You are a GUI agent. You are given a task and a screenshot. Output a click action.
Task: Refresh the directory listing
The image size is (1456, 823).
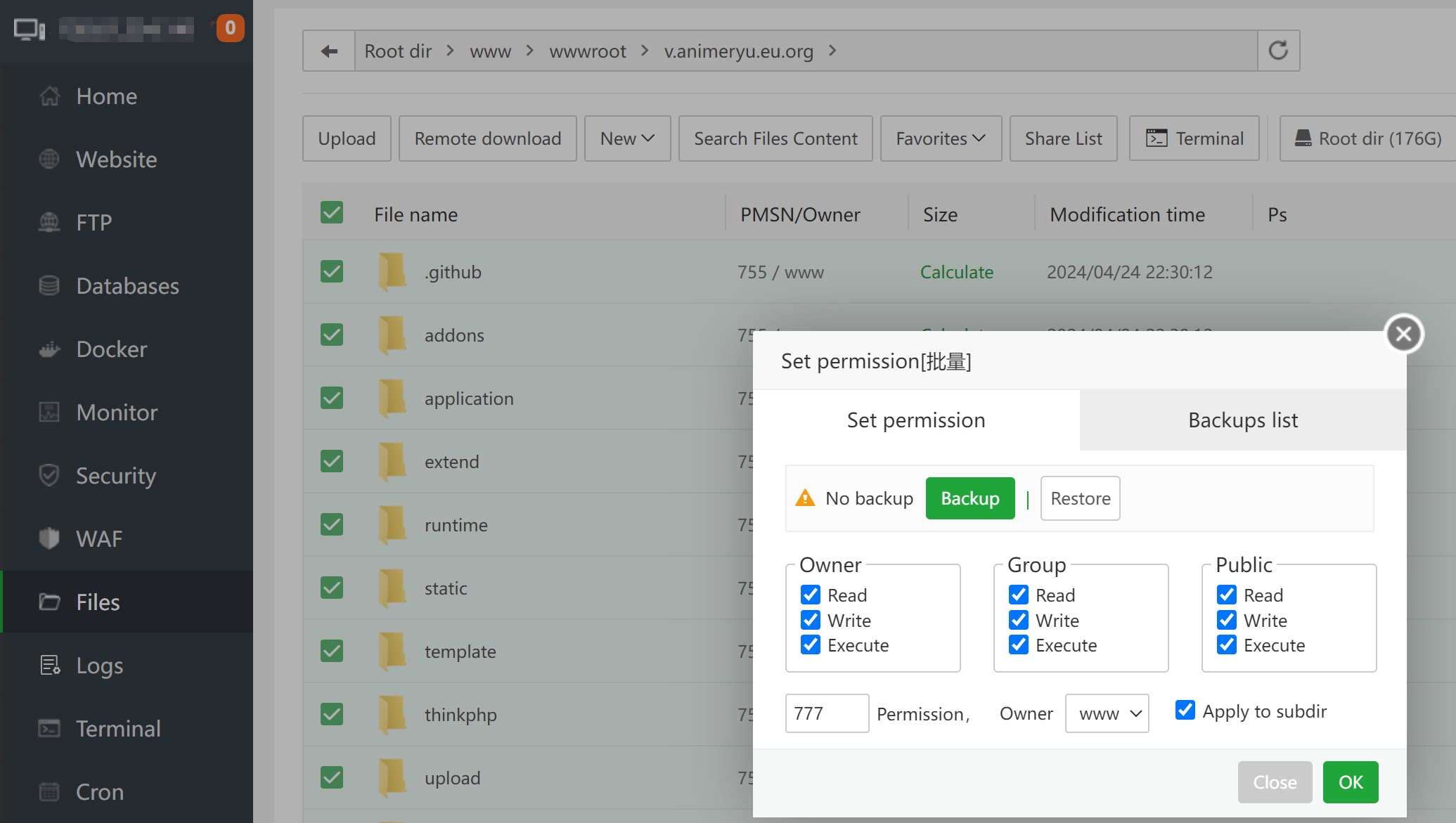[1278, 51]
